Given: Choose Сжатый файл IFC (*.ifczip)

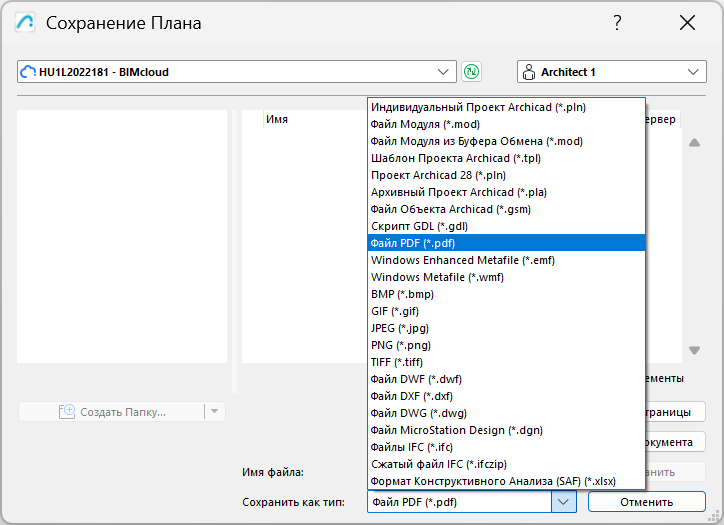Looking at the screenshot, I should click(x=507, y=464).
